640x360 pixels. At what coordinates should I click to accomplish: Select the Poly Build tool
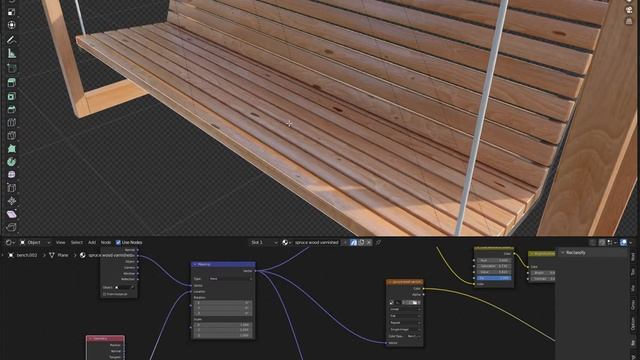(x=11, y=149)
